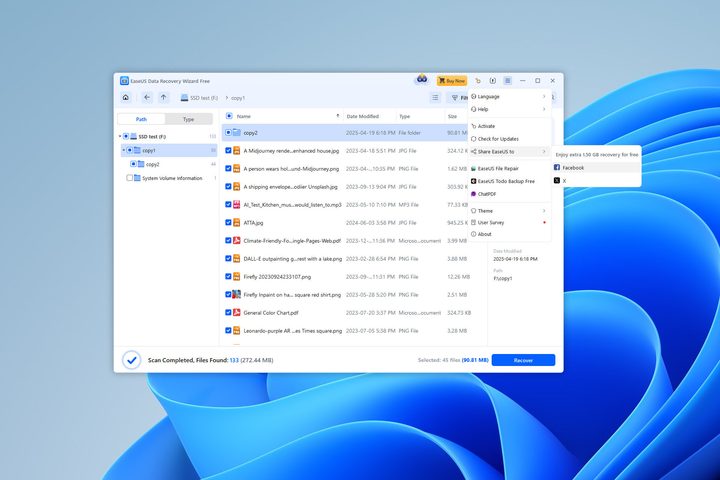Expand the Share EaseUS to submenu arrow
This screenshot has width=720, height=480.
(544, 152)
